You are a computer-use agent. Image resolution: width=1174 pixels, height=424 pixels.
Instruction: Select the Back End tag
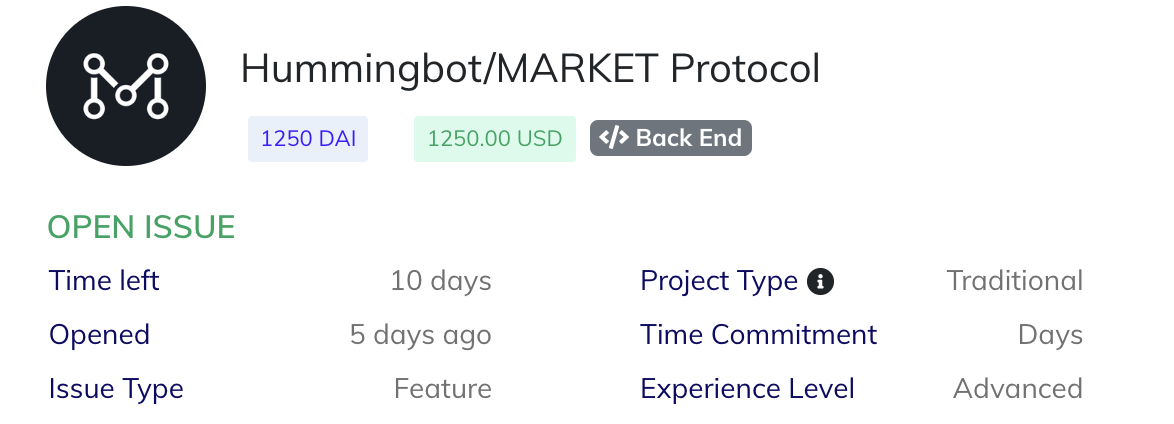tap(671, 138)
